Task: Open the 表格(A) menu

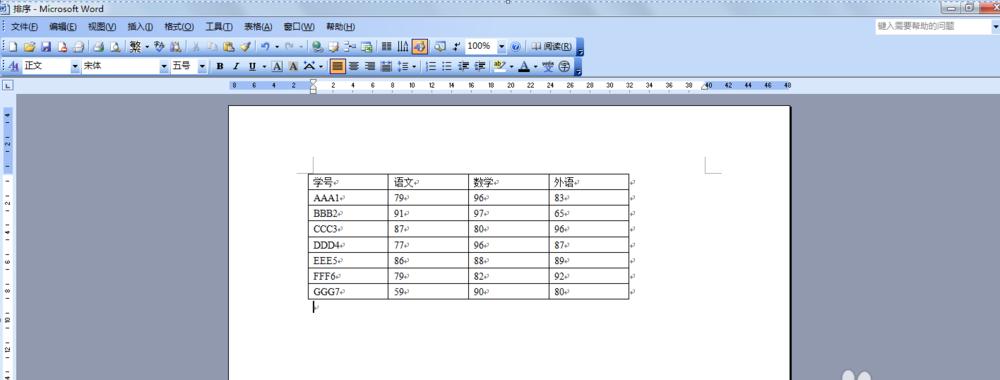Action: click(258, 27)
